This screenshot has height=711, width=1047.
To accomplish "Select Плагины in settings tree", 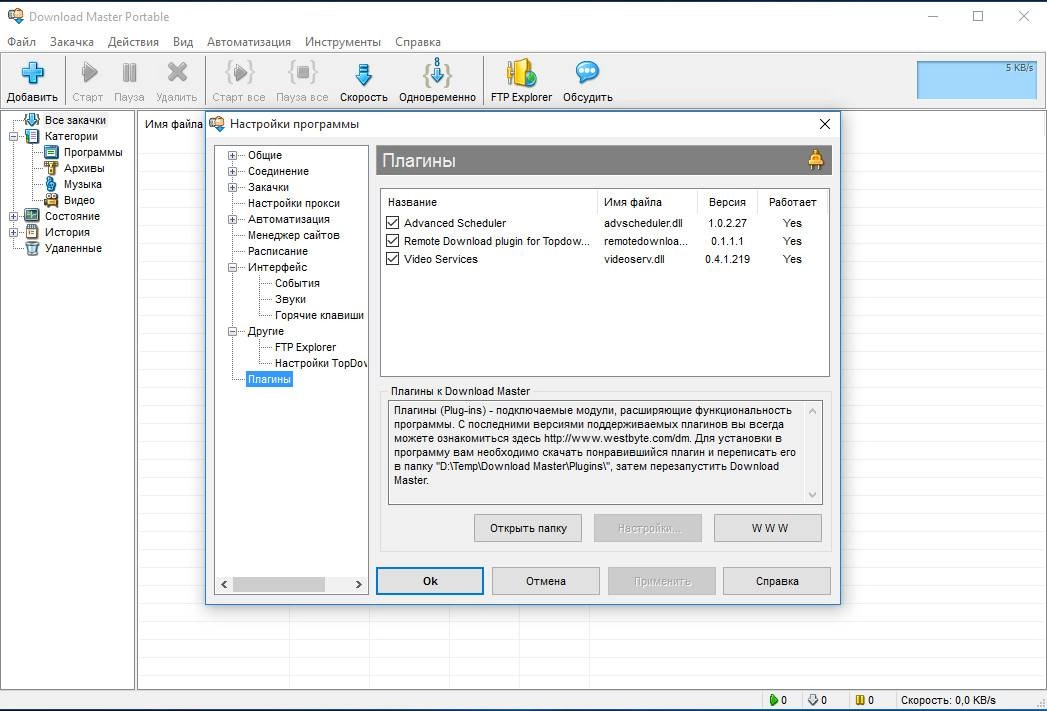I will 269,379.
